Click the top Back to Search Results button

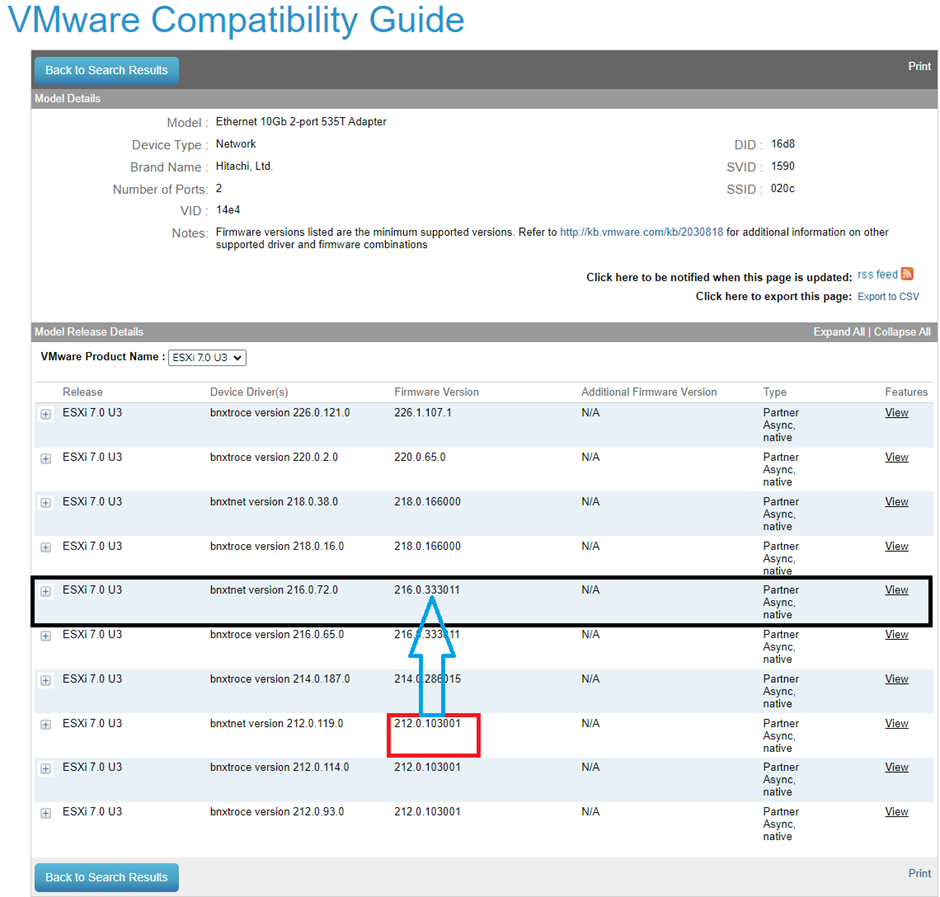pos(107,70)
